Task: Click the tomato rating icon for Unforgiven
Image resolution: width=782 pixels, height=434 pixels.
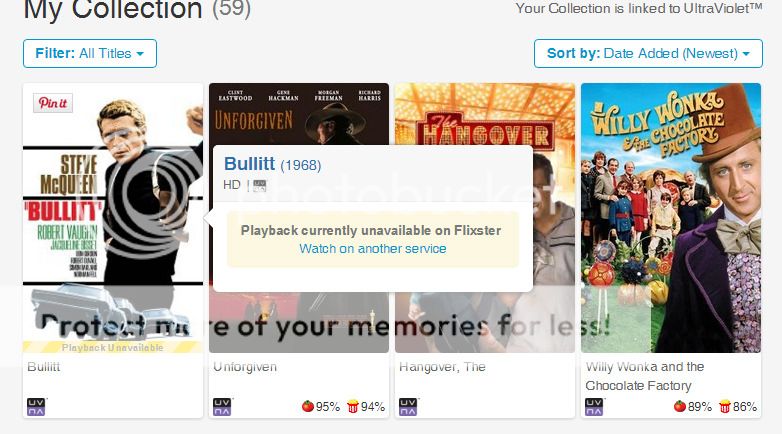Action: (x=308, y=407)
